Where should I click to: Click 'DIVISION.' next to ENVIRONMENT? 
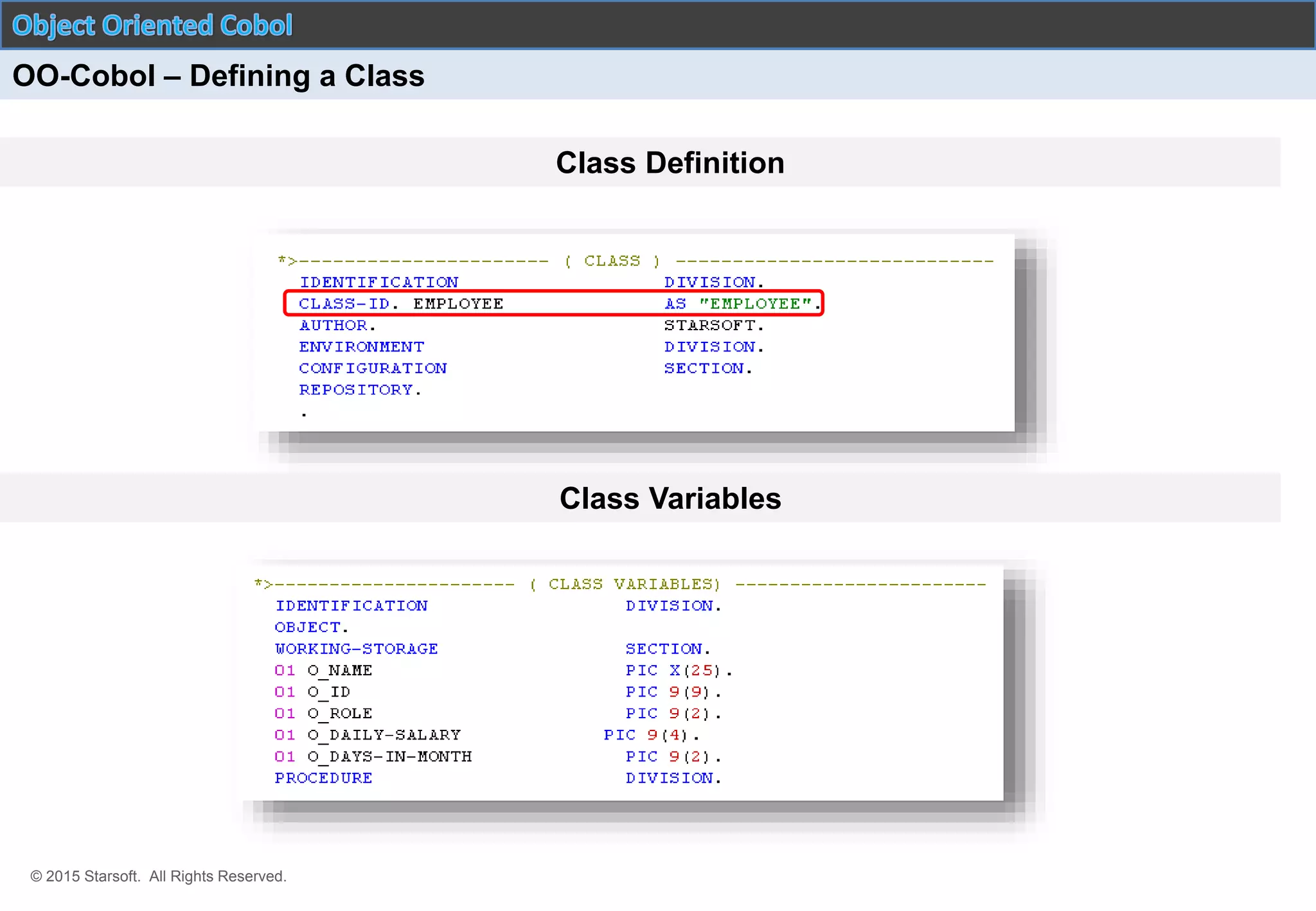pyautogui.click(x=714, y=347)
